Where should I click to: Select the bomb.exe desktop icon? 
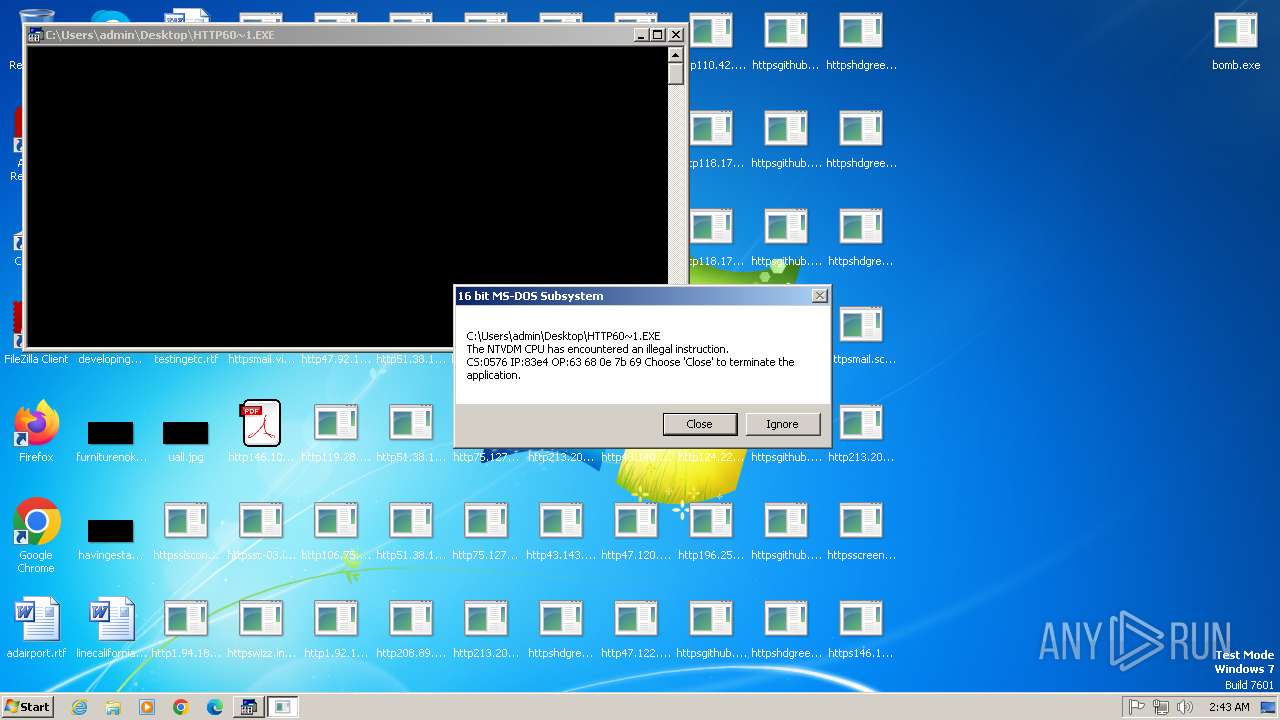1236,42
